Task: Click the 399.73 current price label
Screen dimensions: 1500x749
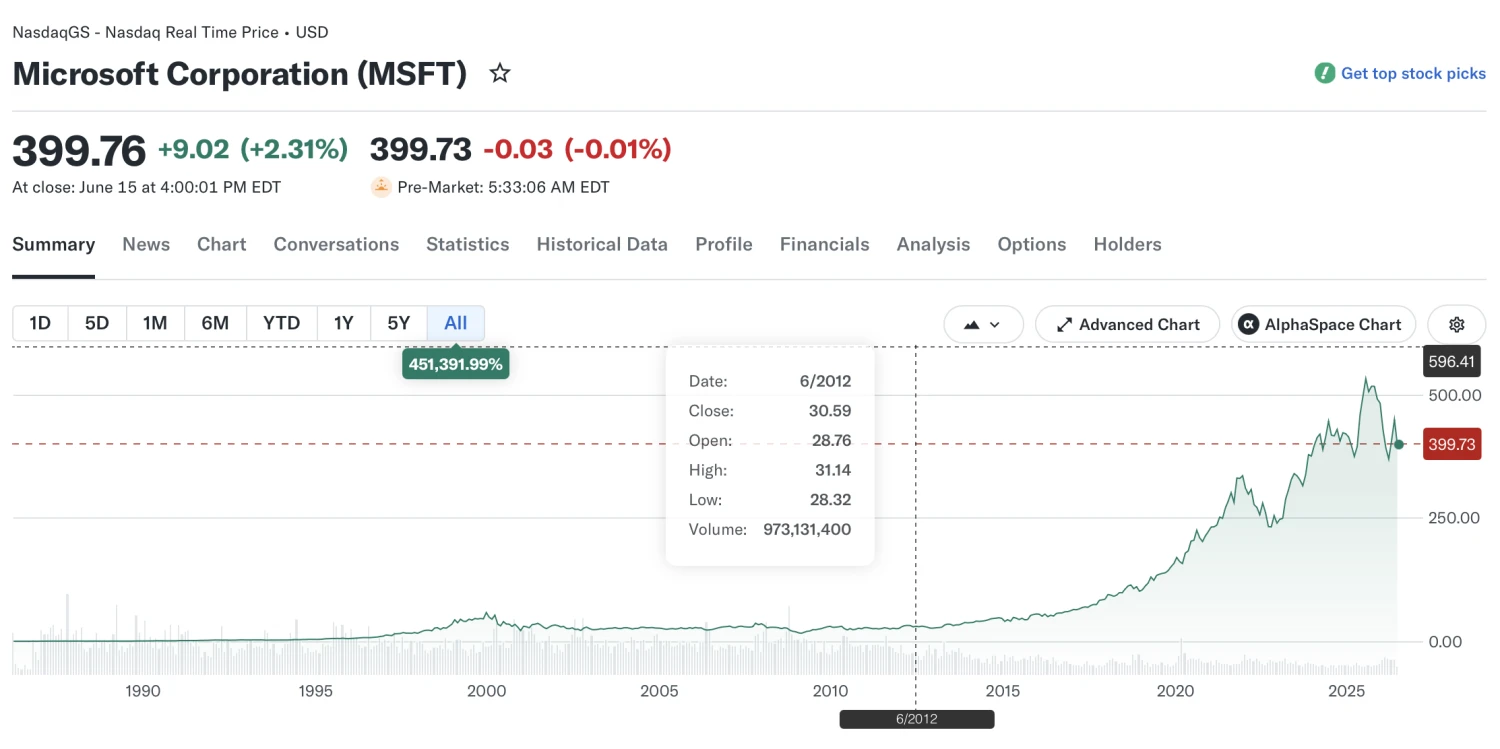Action: 1452,444
